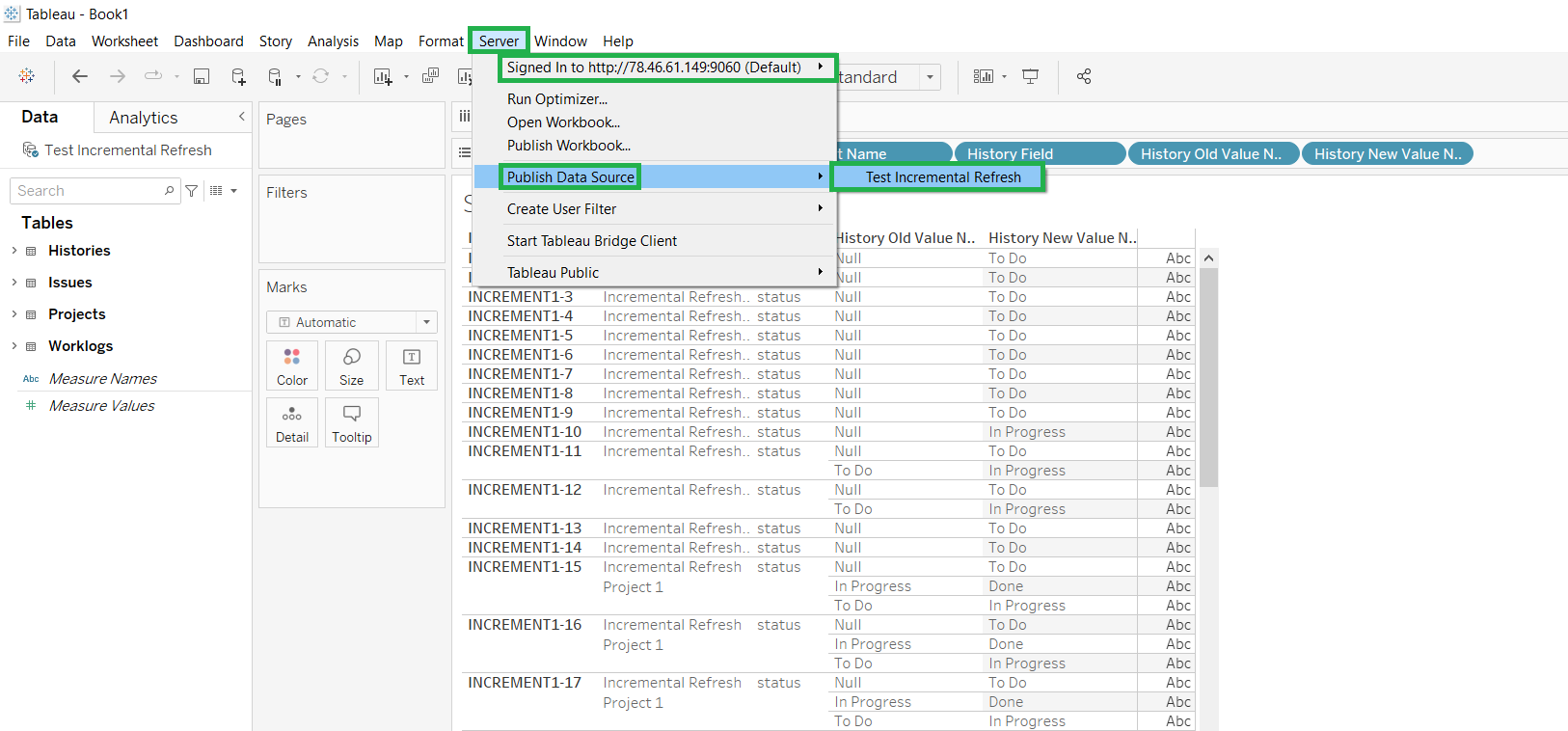Click the History Old Value N.. pill
This screenshot has height=731, width=1568.
click(x=1213, y=154)
